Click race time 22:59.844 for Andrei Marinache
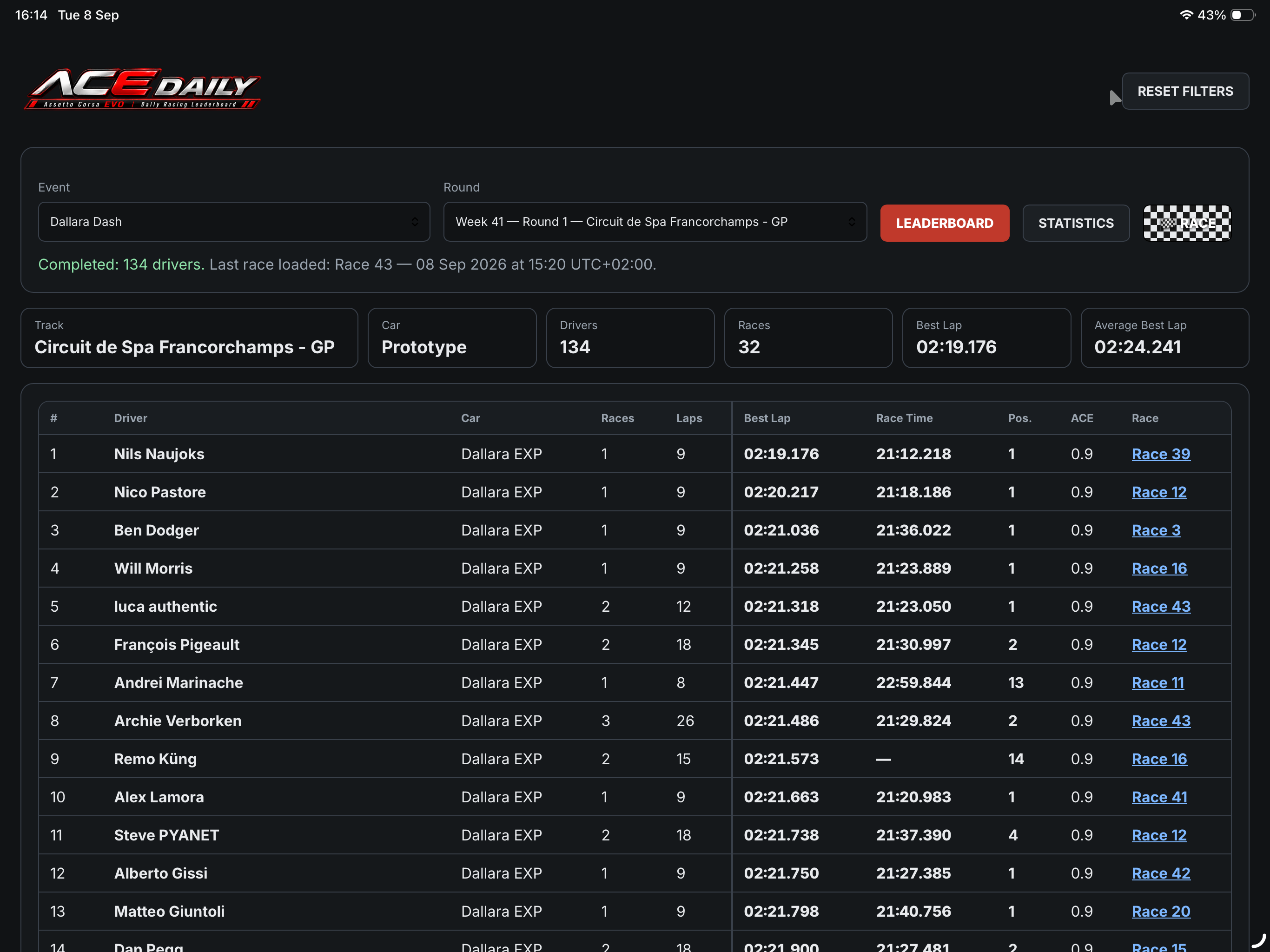 (913, 683)
